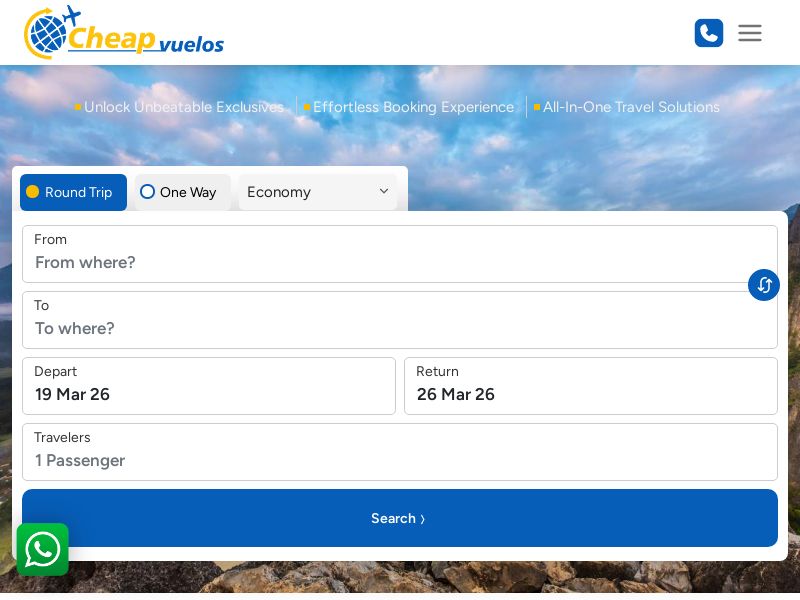Open the Depart date picker showing 19 Mar 26
Screen dimensions: 800x600
(209, 386)
